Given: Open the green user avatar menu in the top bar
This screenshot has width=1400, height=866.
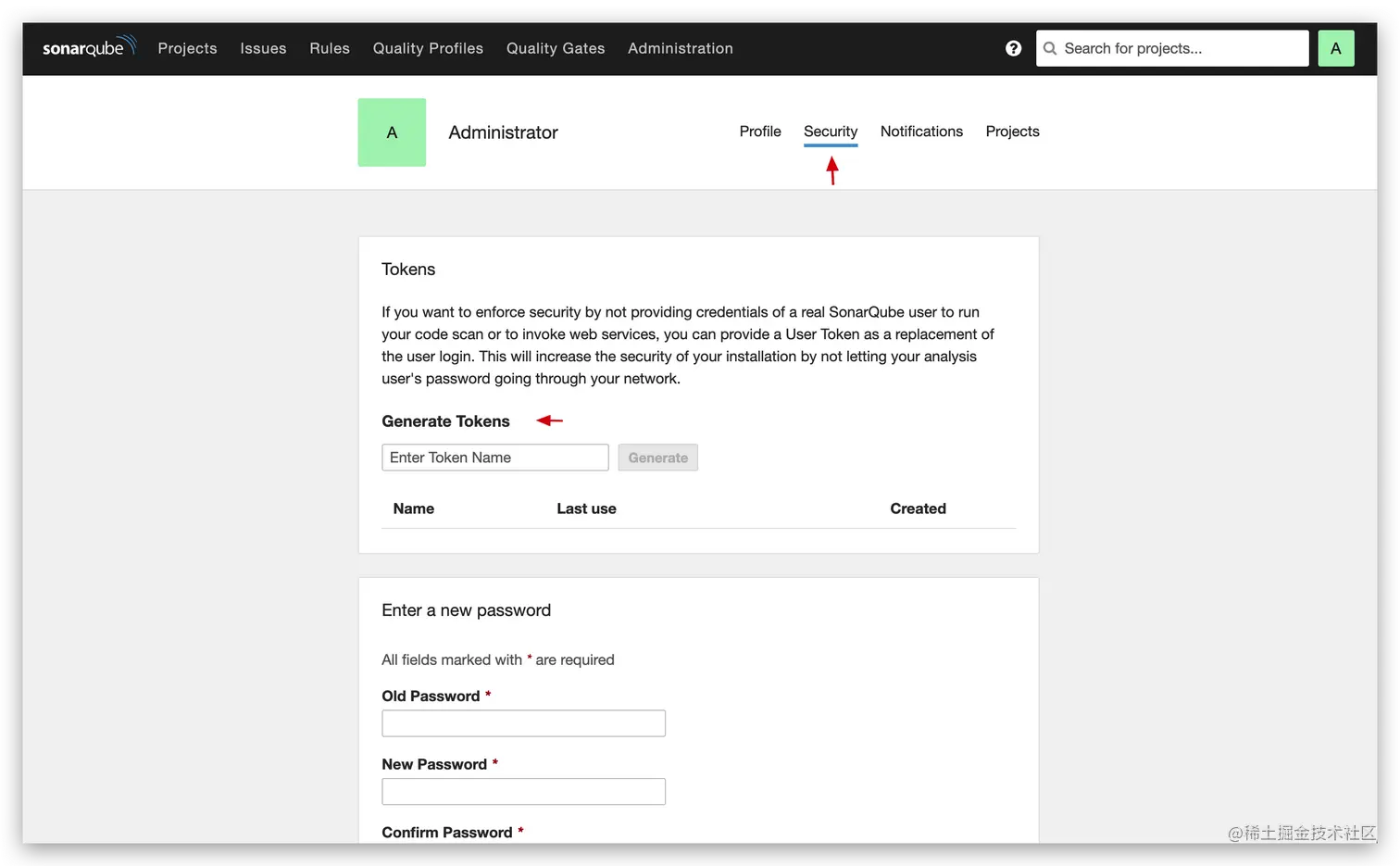Looking at the screenshot, I should [1335, 48].
